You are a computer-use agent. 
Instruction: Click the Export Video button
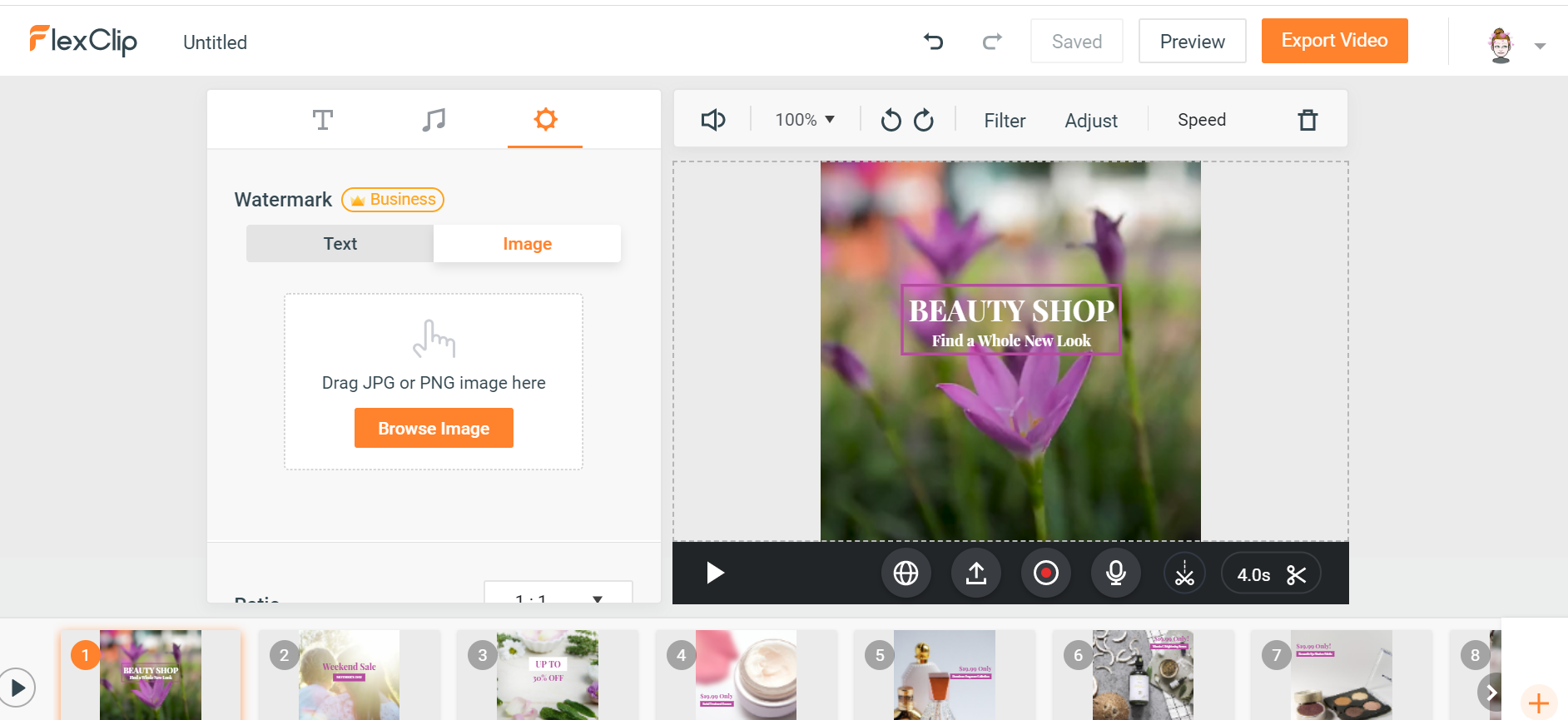(x=1335, y=41)
